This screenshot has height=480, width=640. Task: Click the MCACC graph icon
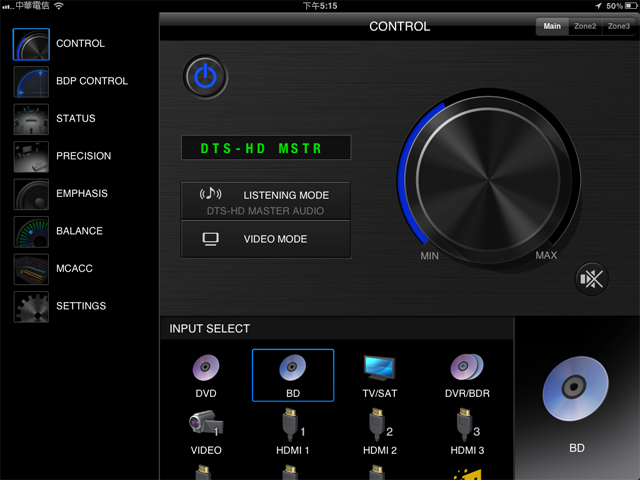click(x=31, y=269)
